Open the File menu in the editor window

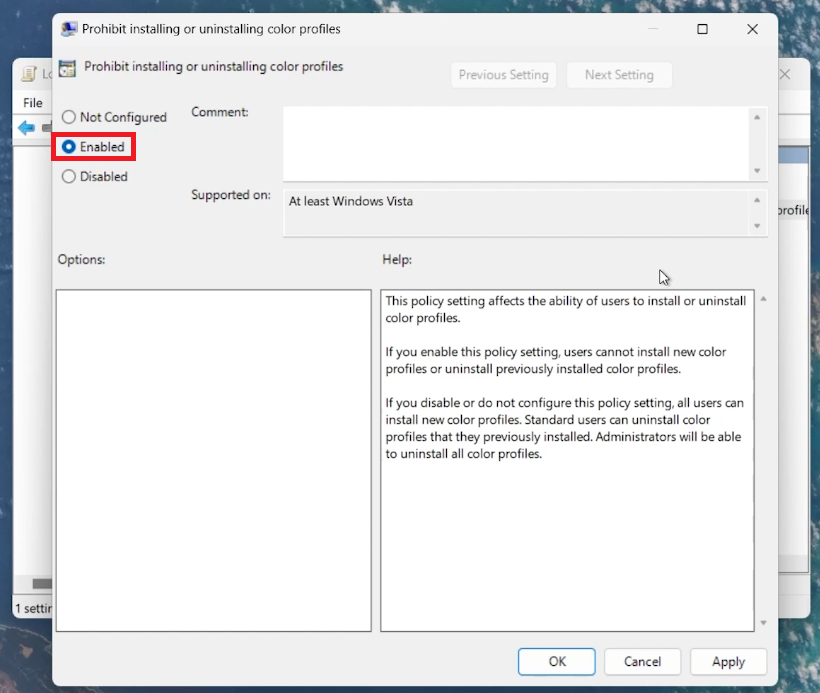(x=32, y=102)
